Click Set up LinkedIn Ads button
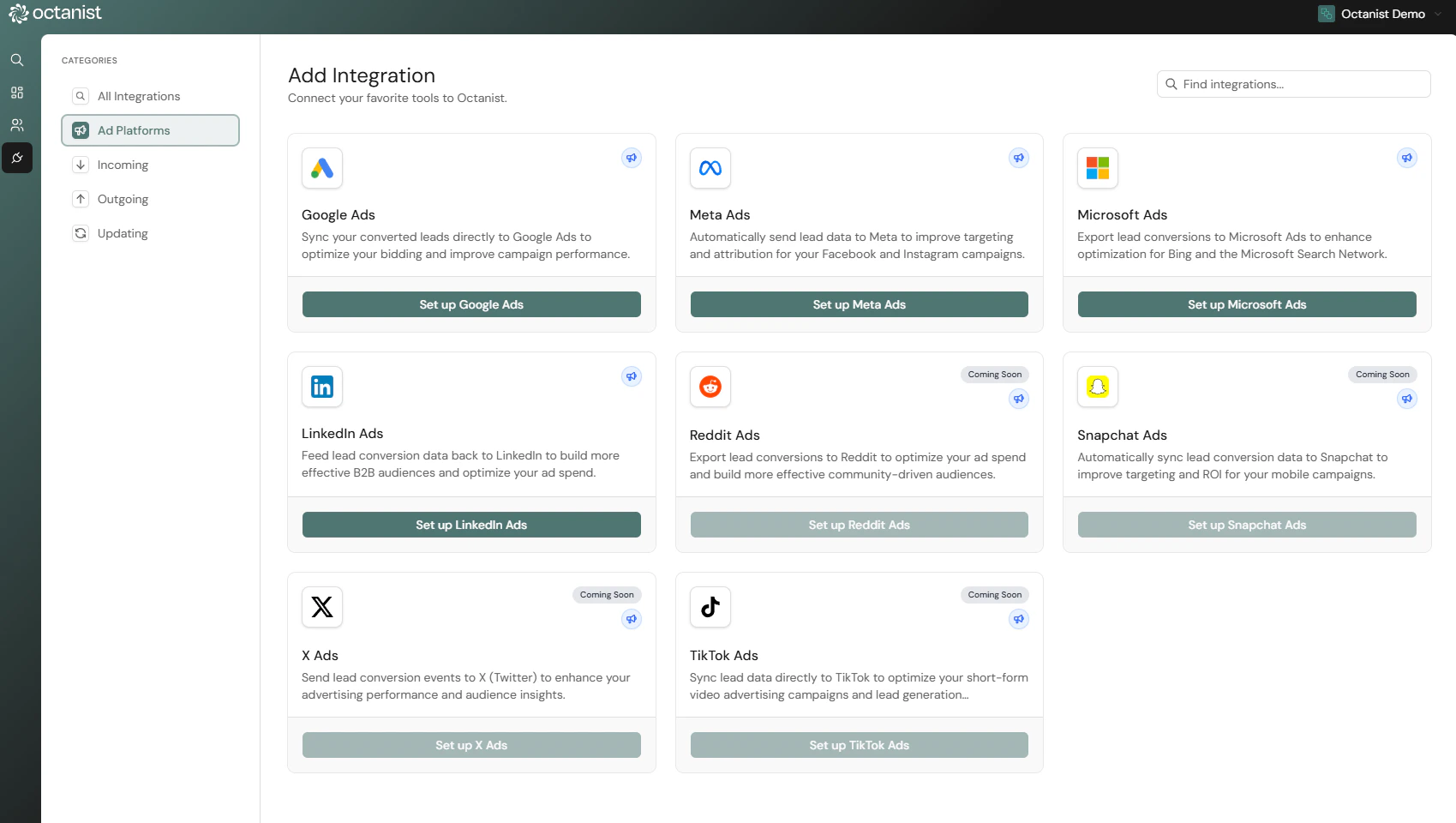Image resolution: width=1456 pixels, height=823 pixels. pyautogui.click(x=471, y=525)
